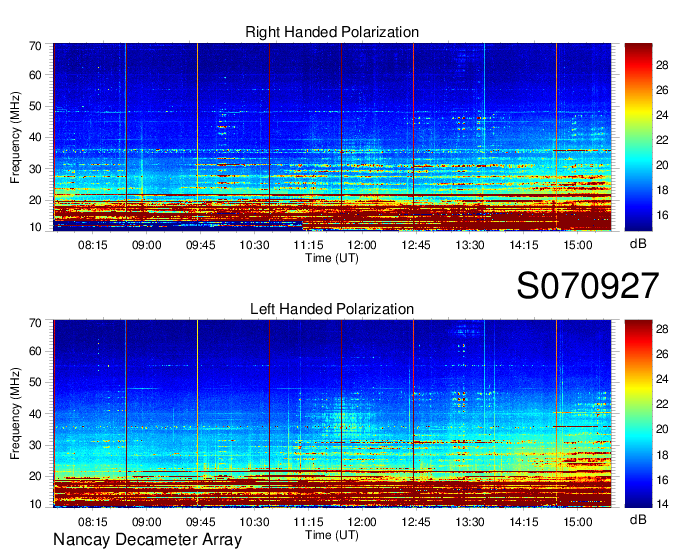Click the 16 value on Right Handed colorbar

click(x=662, y=215)
